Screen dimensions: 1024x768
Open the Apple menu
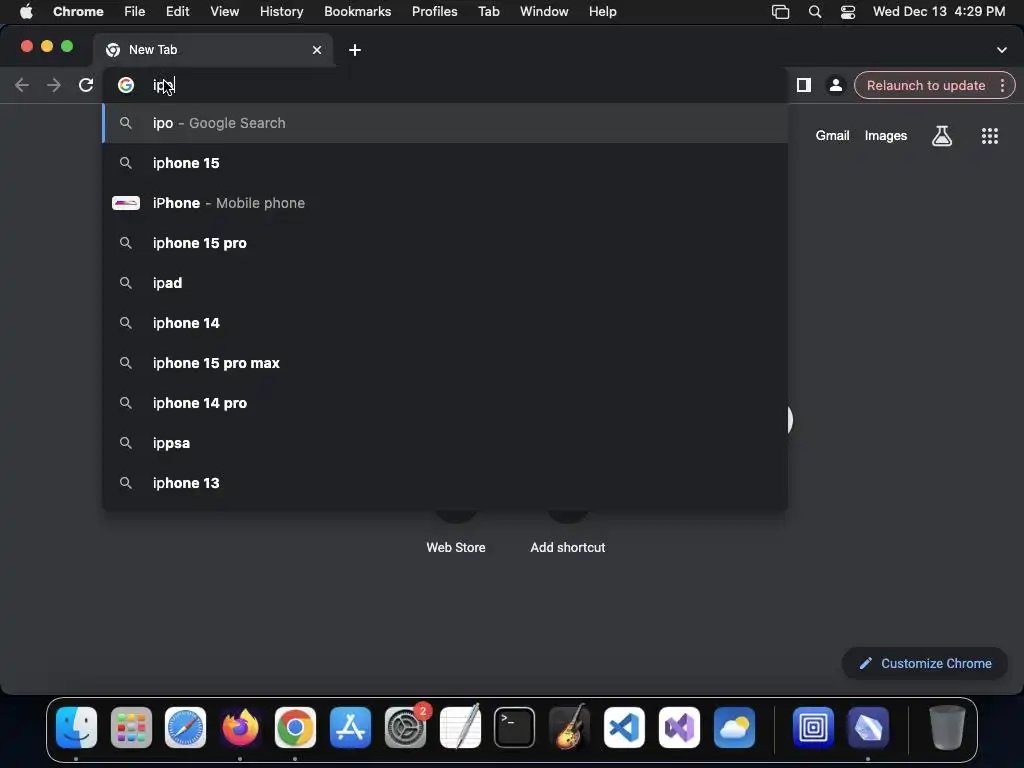pos(26,11)
